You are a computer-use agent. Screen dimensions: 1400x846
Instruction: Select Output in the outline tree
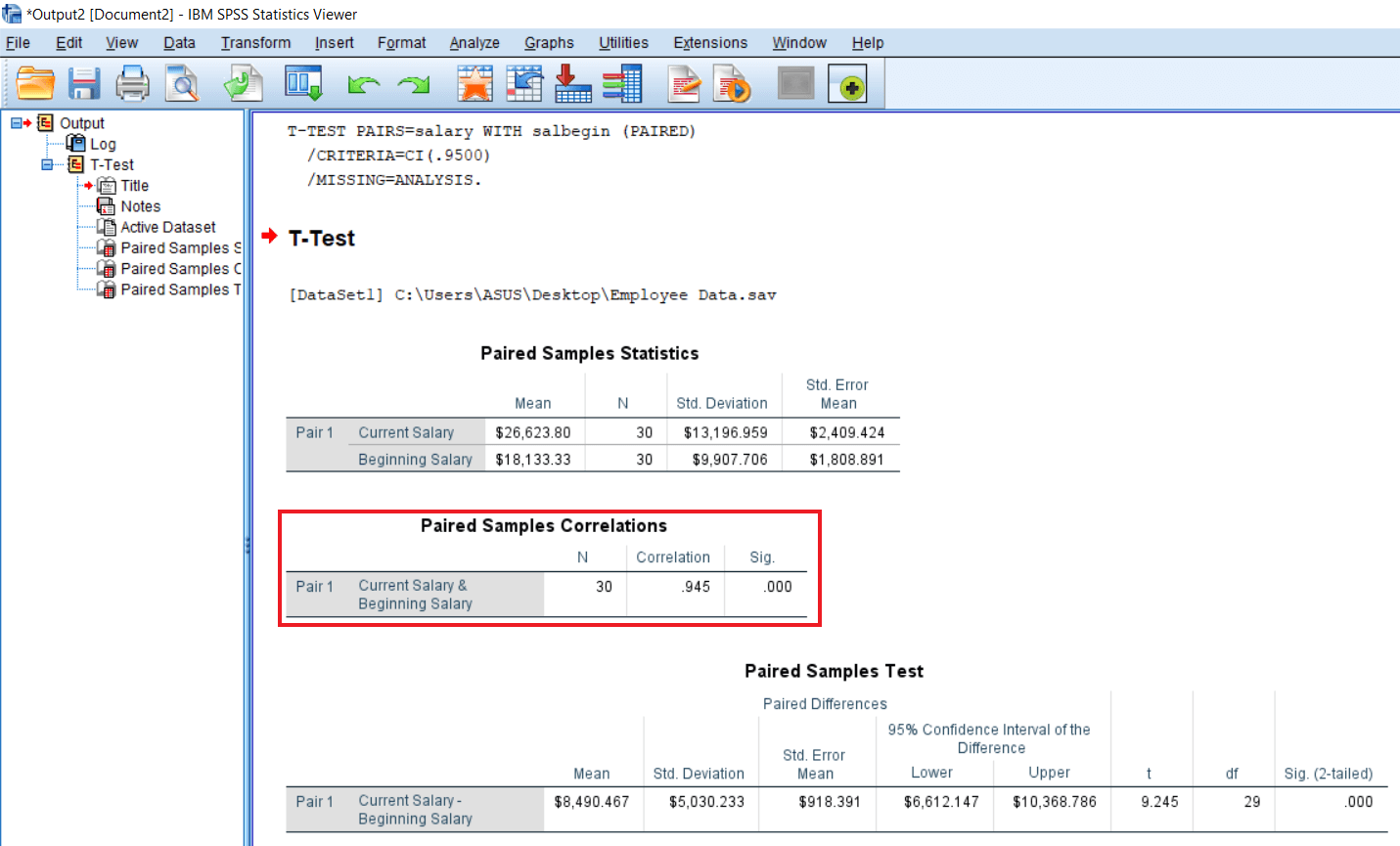(82, 123)
